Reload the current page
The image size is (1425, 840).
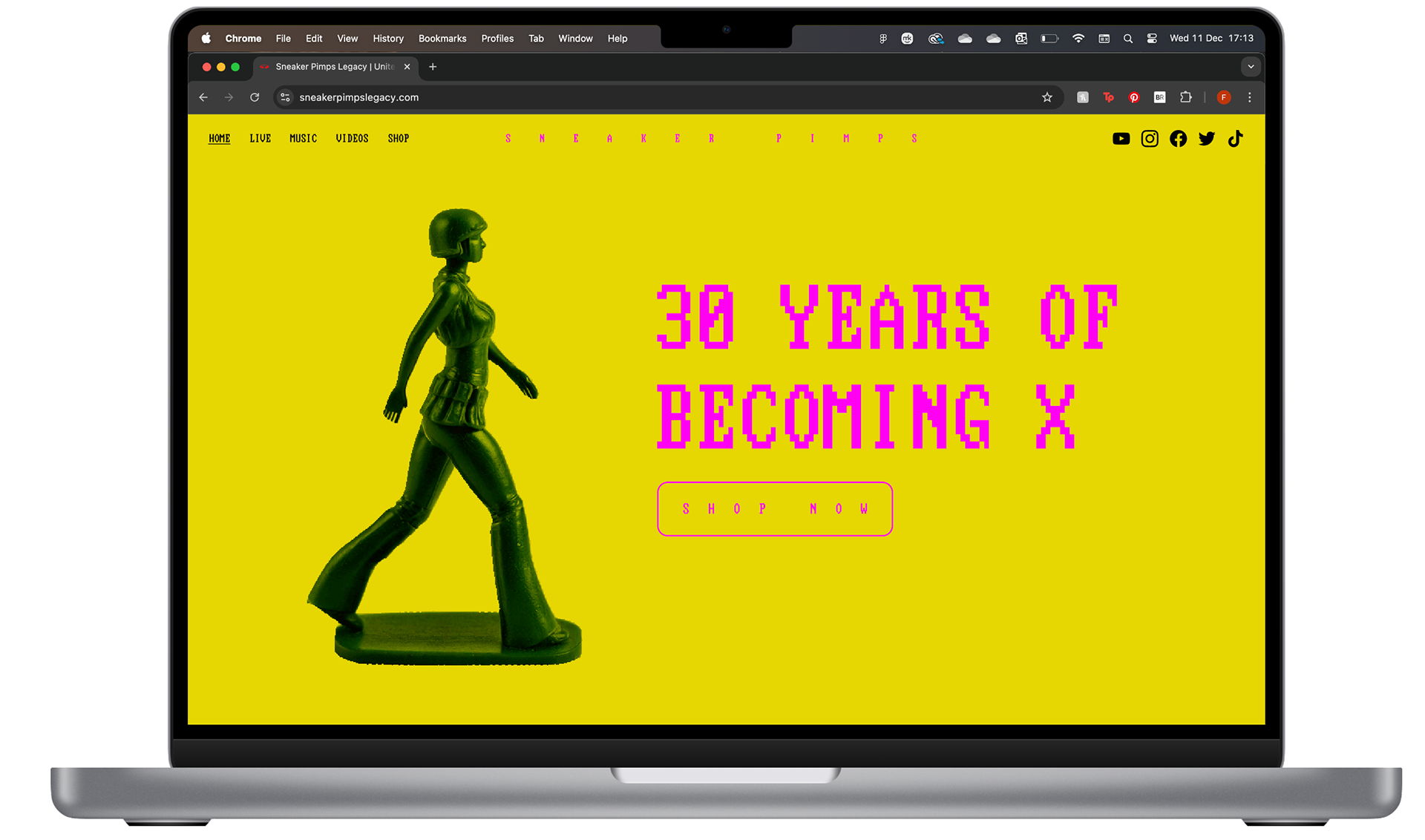tap(255, 97)
